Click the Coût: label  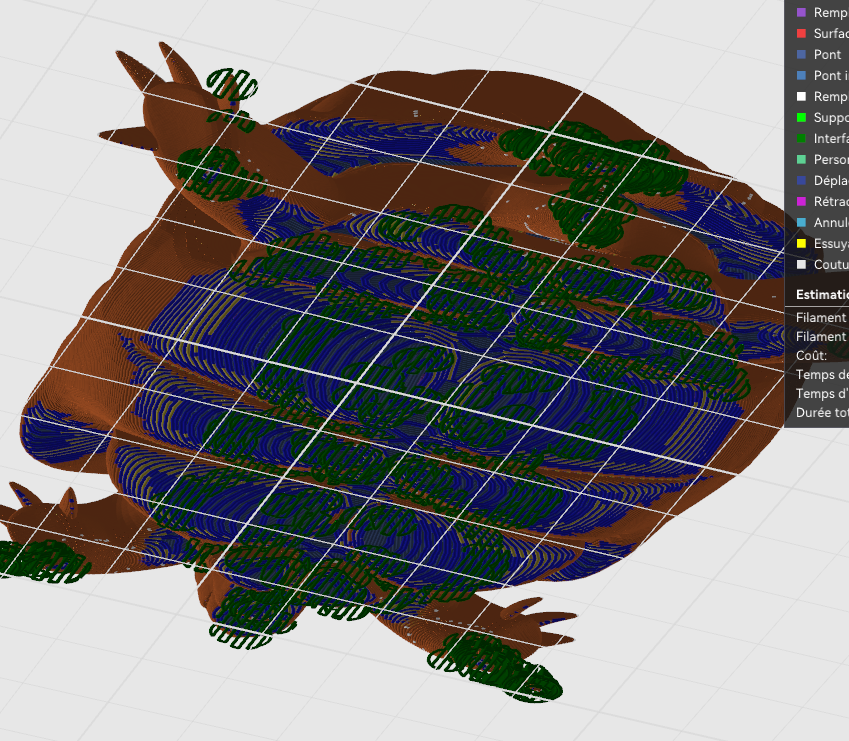pos(811,356)
